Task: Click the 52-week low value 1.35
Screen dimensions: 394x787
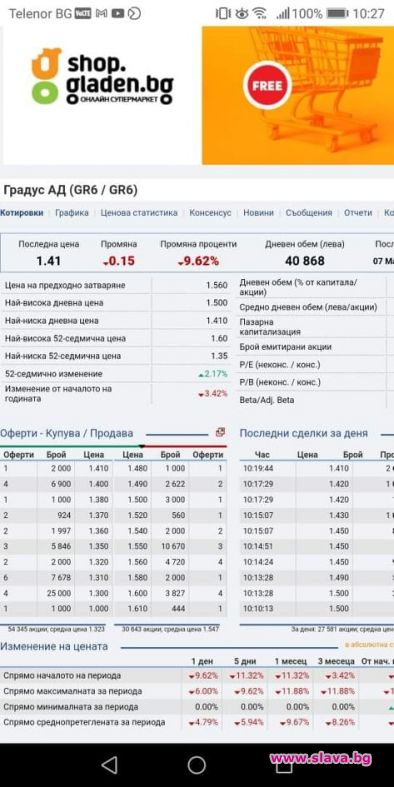Action: coord(219,356)
